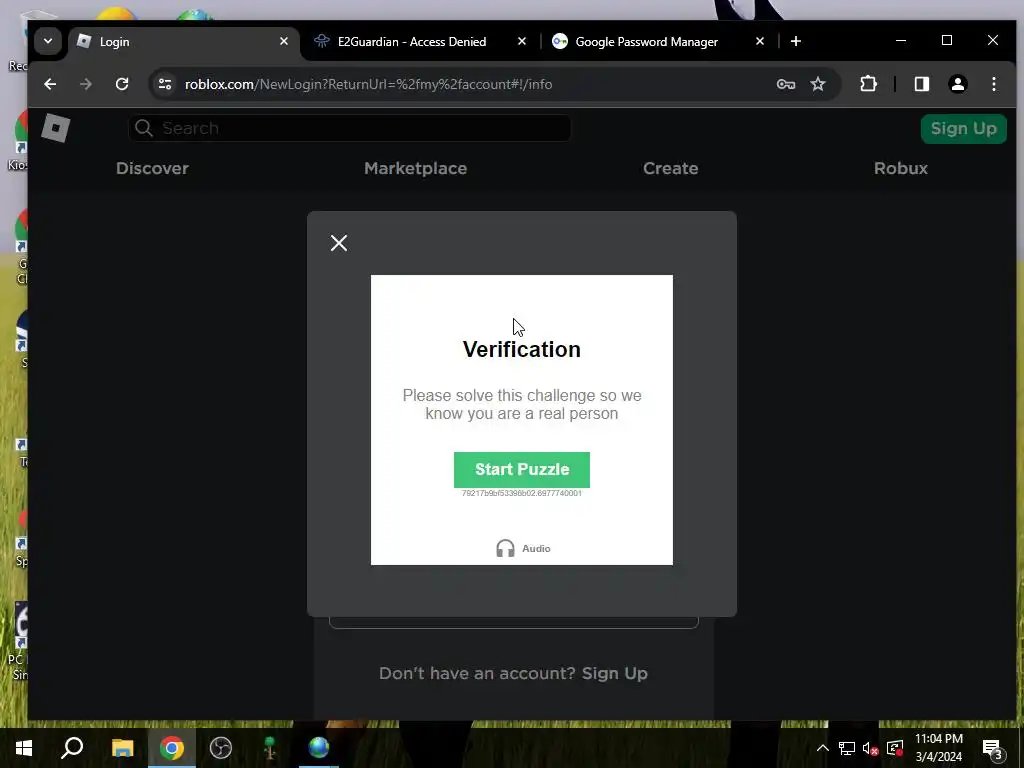The image size is (1024, 768).
Task: Click the Start Puzzle button
Action: (x=522, y=470)
